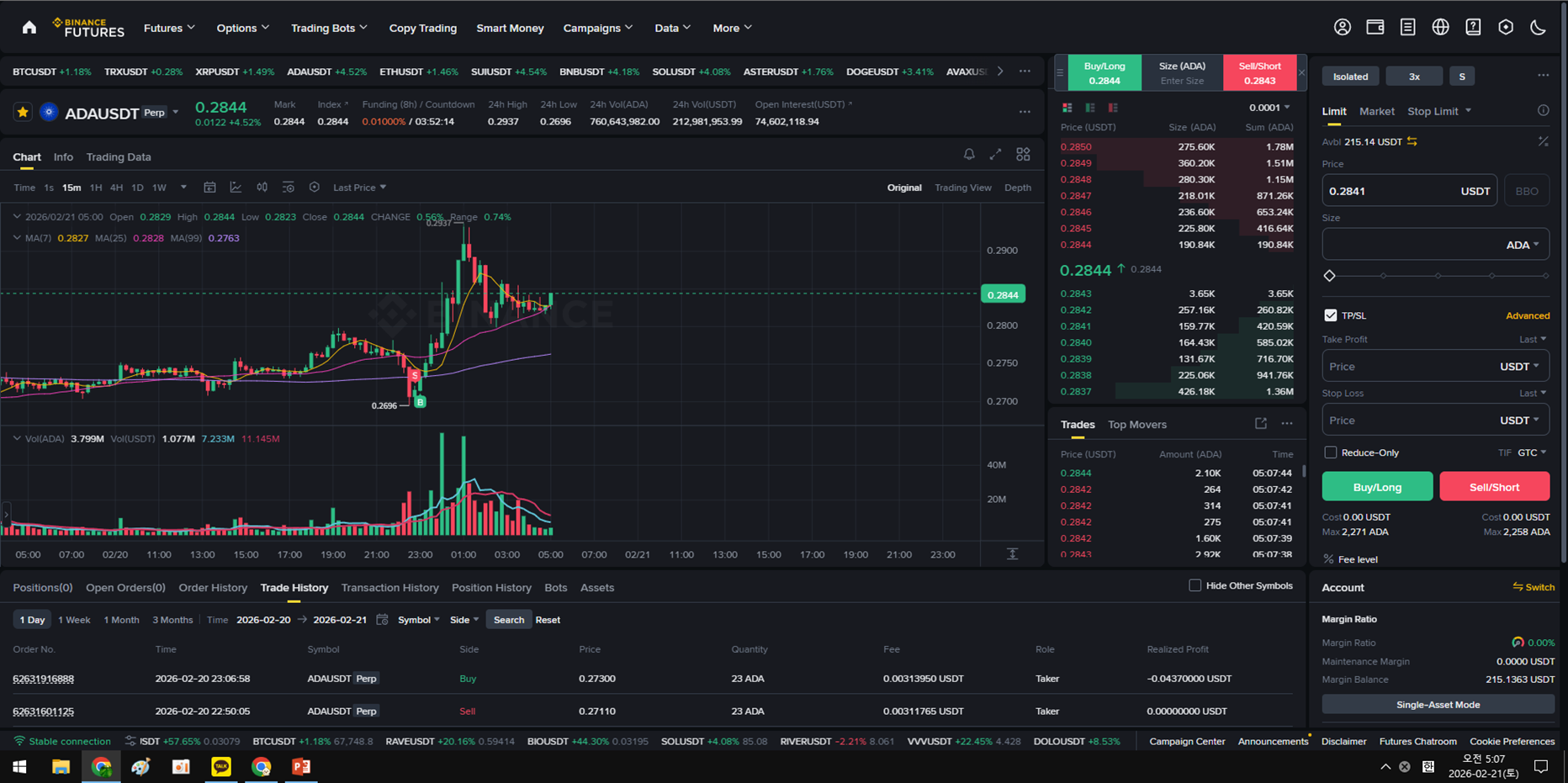Screen dimensions: 1568x783
Task: Open the Trading Bots dropdown
Action: point(329,28)
